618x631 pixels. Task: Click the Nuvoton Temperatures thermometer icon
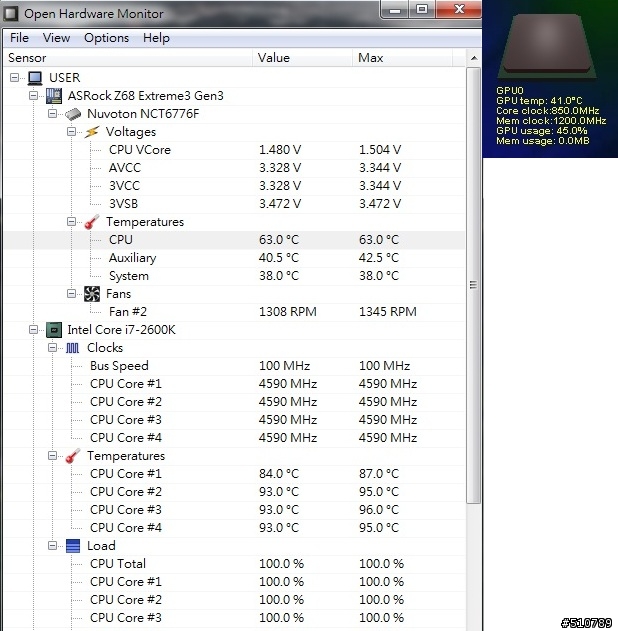click(x=92, y=222)
